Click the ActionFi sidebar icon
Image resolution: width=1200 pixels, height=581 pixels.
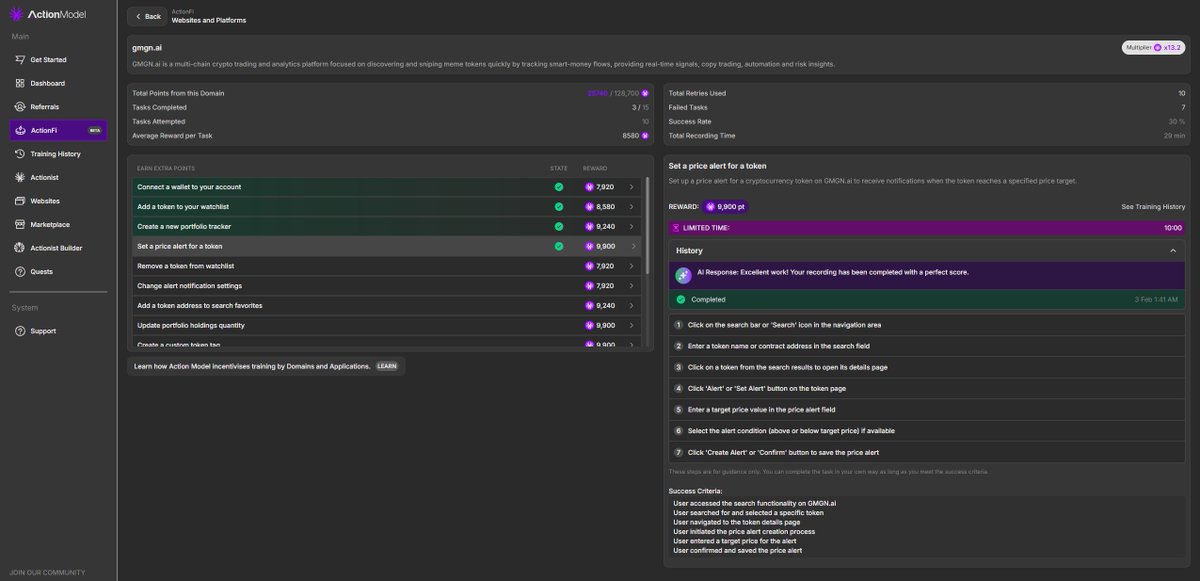click(21, 130)
